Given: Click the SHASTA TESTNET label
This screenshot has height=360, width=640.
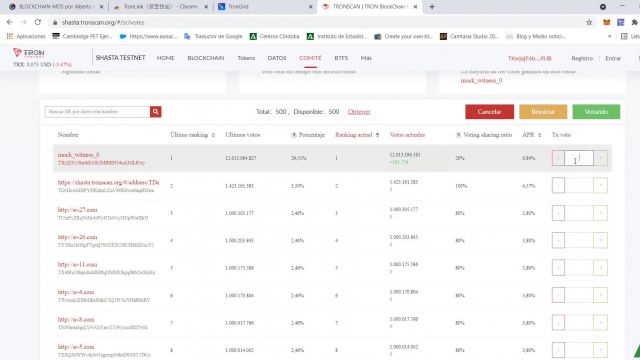Looking at the screenshot, I should click(x=120, y=58).
